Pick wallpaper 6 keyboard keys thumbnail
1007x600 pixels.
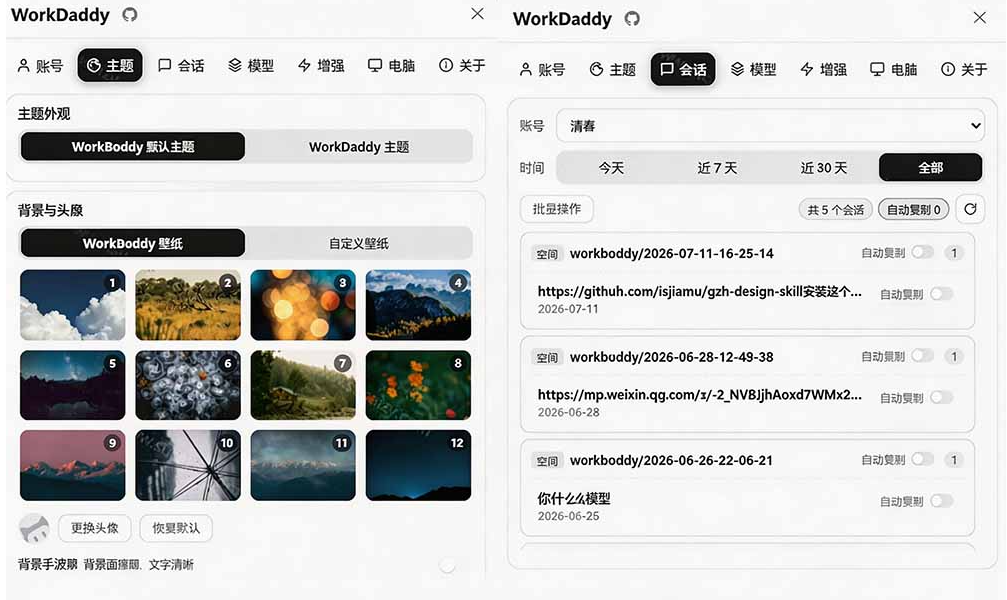coord(188,385)
